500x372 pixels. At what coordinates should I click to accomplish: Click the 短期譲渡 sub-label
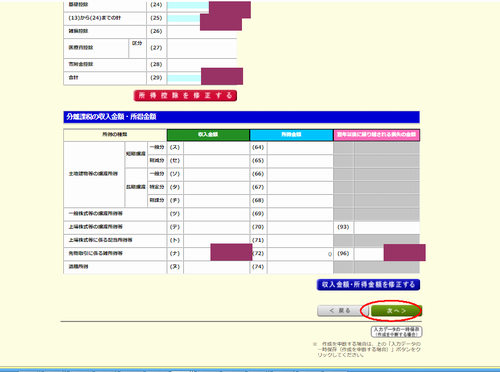136,154
